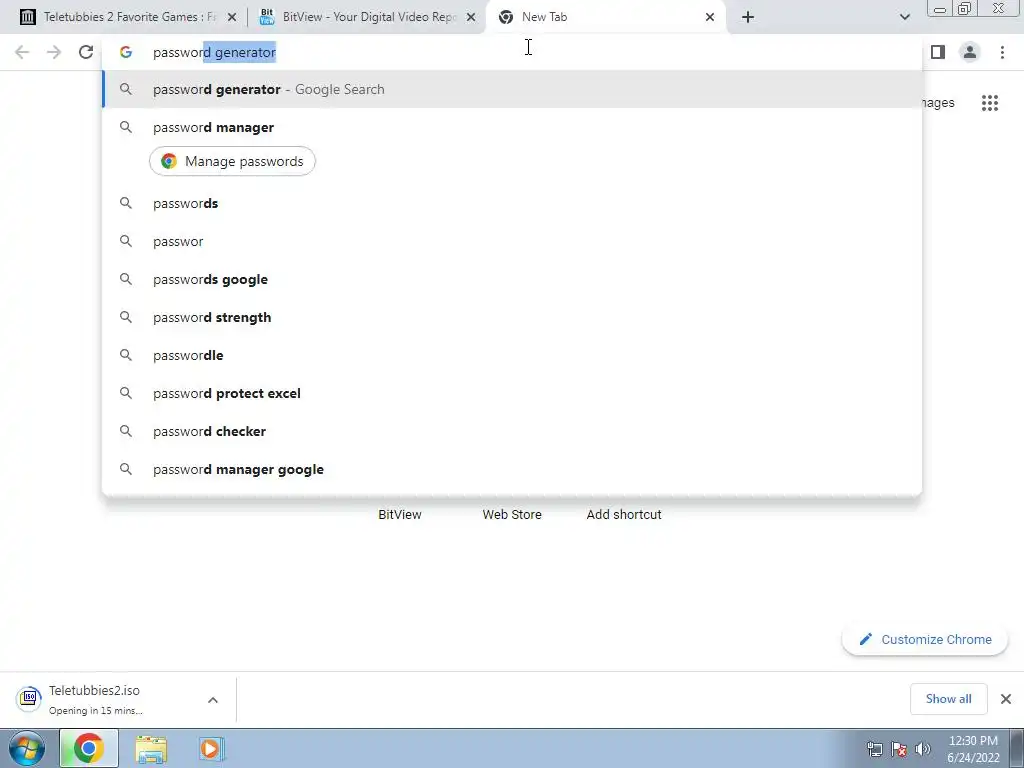1024x768 pixels.
Task: Open the Windows Start menu
Action: click(x=27, y=748)
